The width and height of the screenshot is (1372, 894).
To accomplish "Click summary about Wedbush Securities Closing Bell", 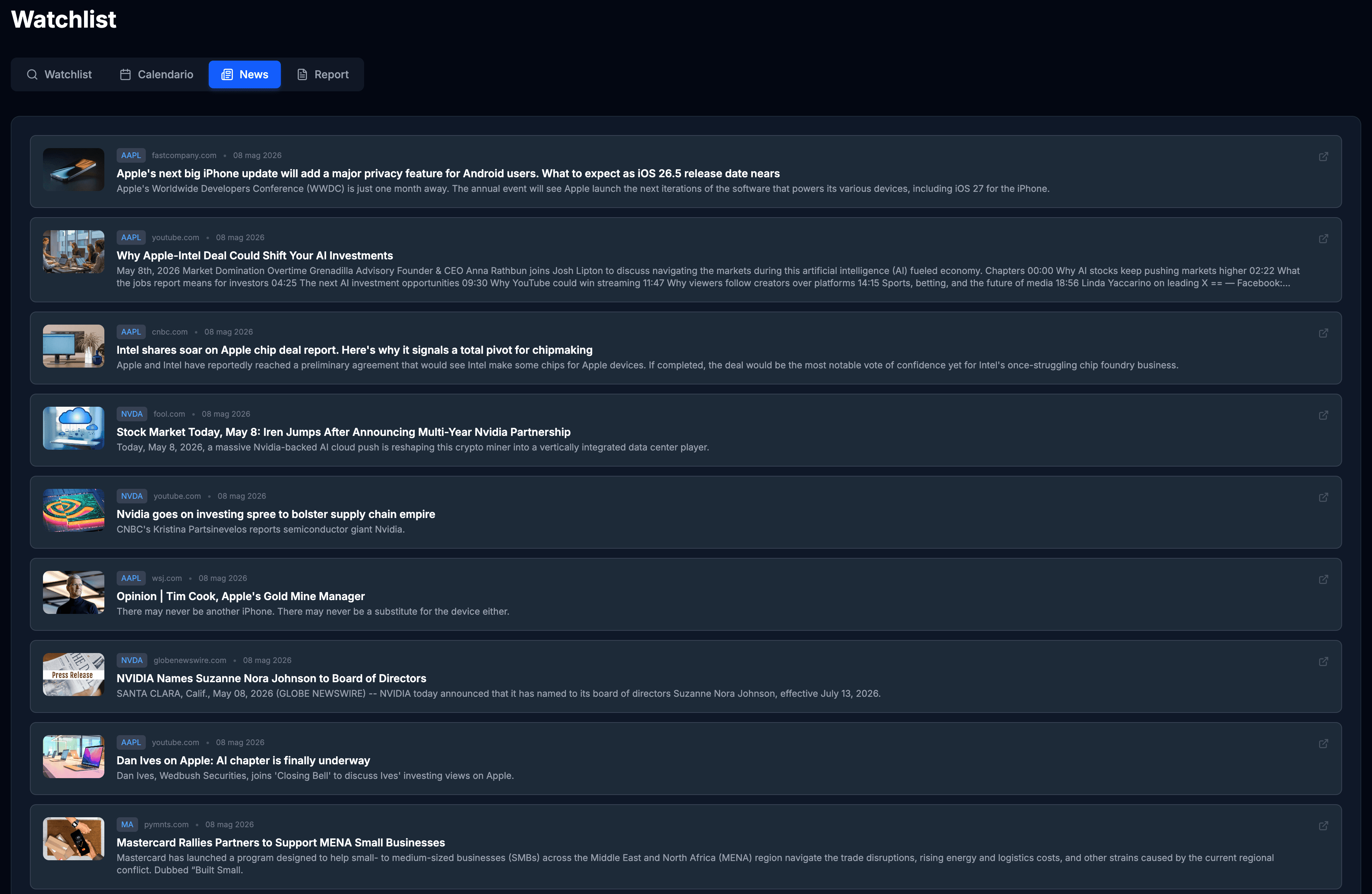I will (315, 776).
